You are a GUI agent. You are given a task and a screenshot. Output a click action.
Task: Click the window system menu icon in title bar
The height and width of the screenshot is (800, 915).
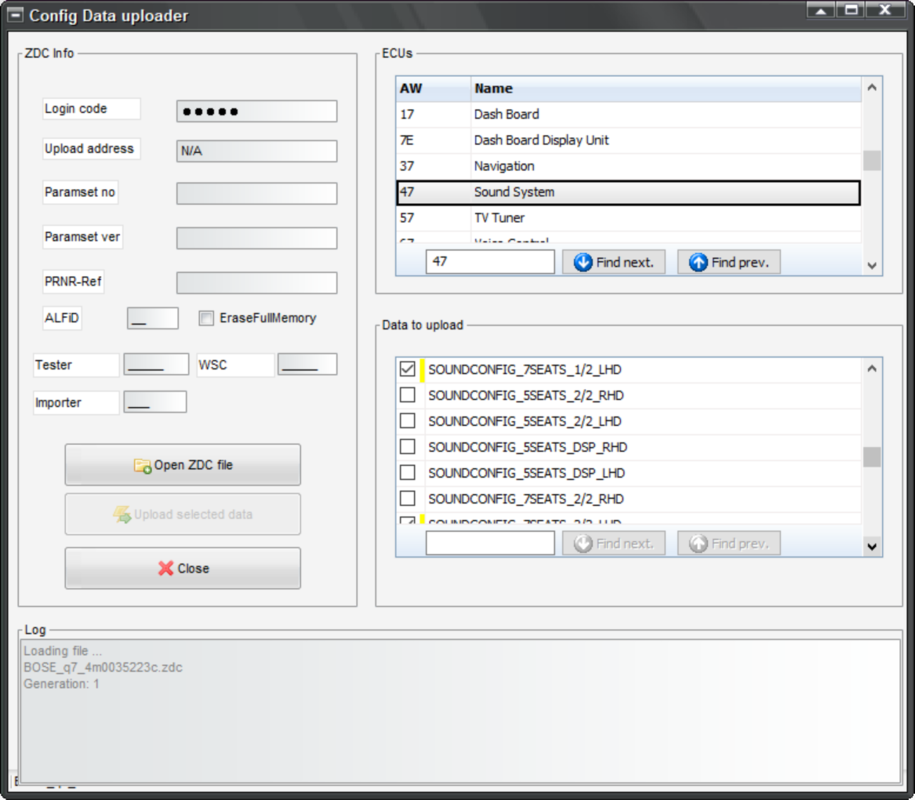pyautogui.click(x=15, y=15)
